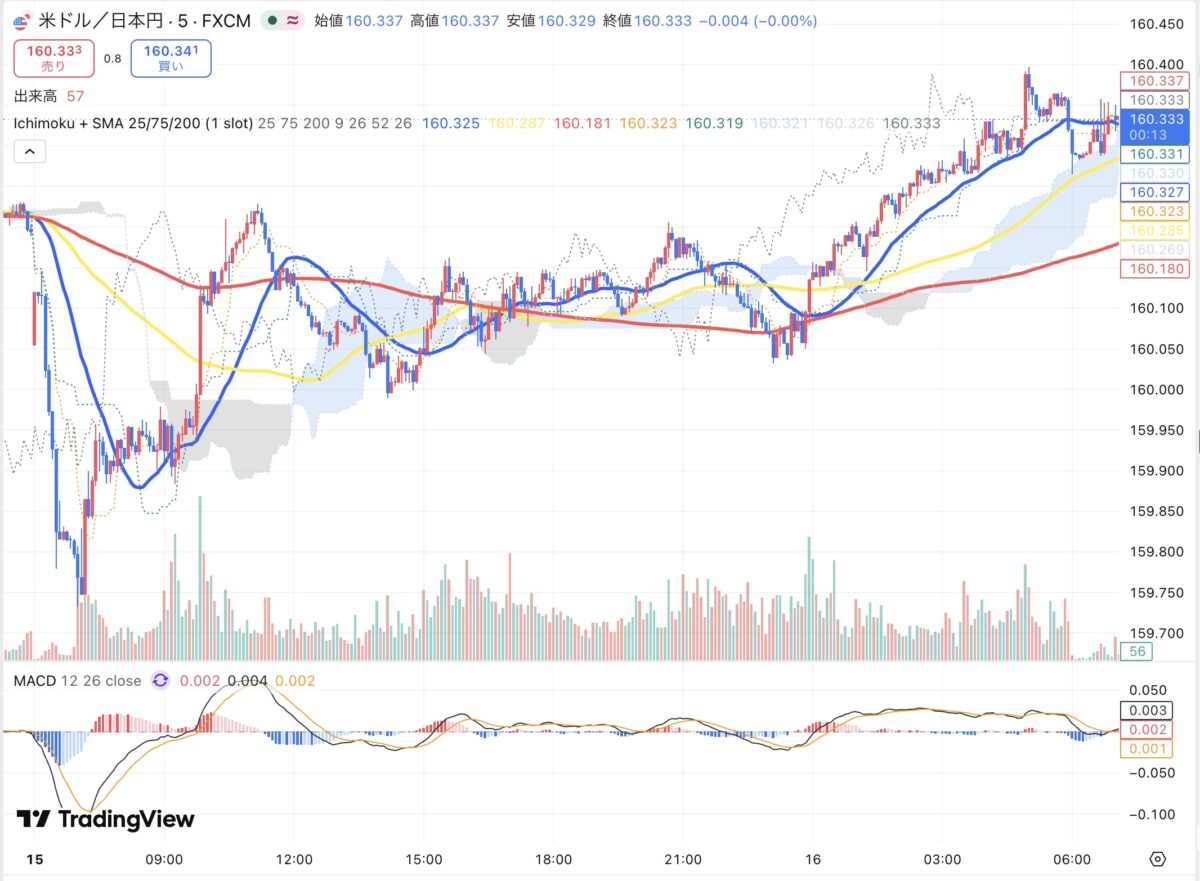Click the red 売り sell button 160.333

click(54, 58)
